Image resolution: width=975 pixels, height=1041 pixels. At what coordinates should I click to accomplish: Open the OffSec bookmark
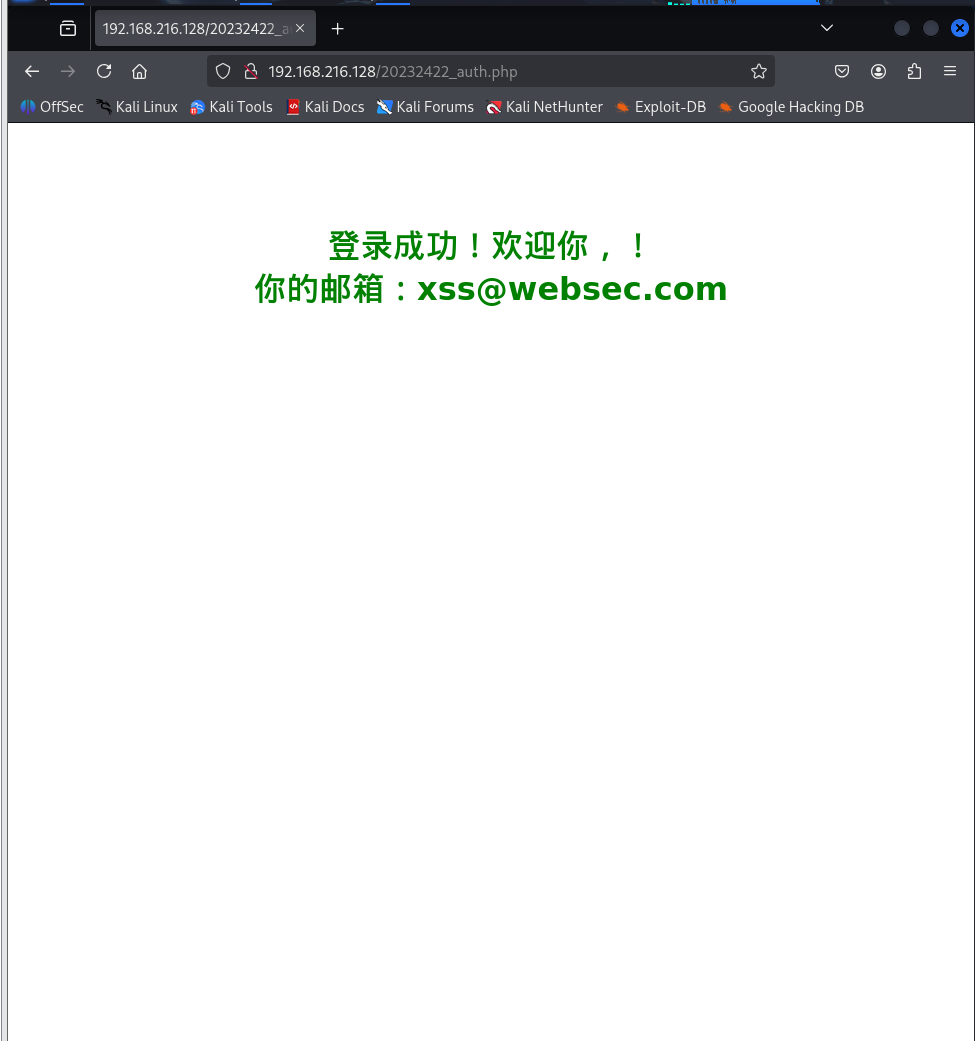click(x=52, y=107)
